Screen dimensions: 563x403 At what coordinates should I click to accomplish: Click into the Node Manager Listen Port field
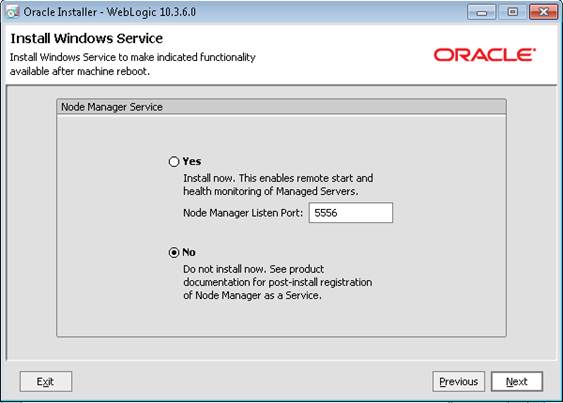[351, 213]
